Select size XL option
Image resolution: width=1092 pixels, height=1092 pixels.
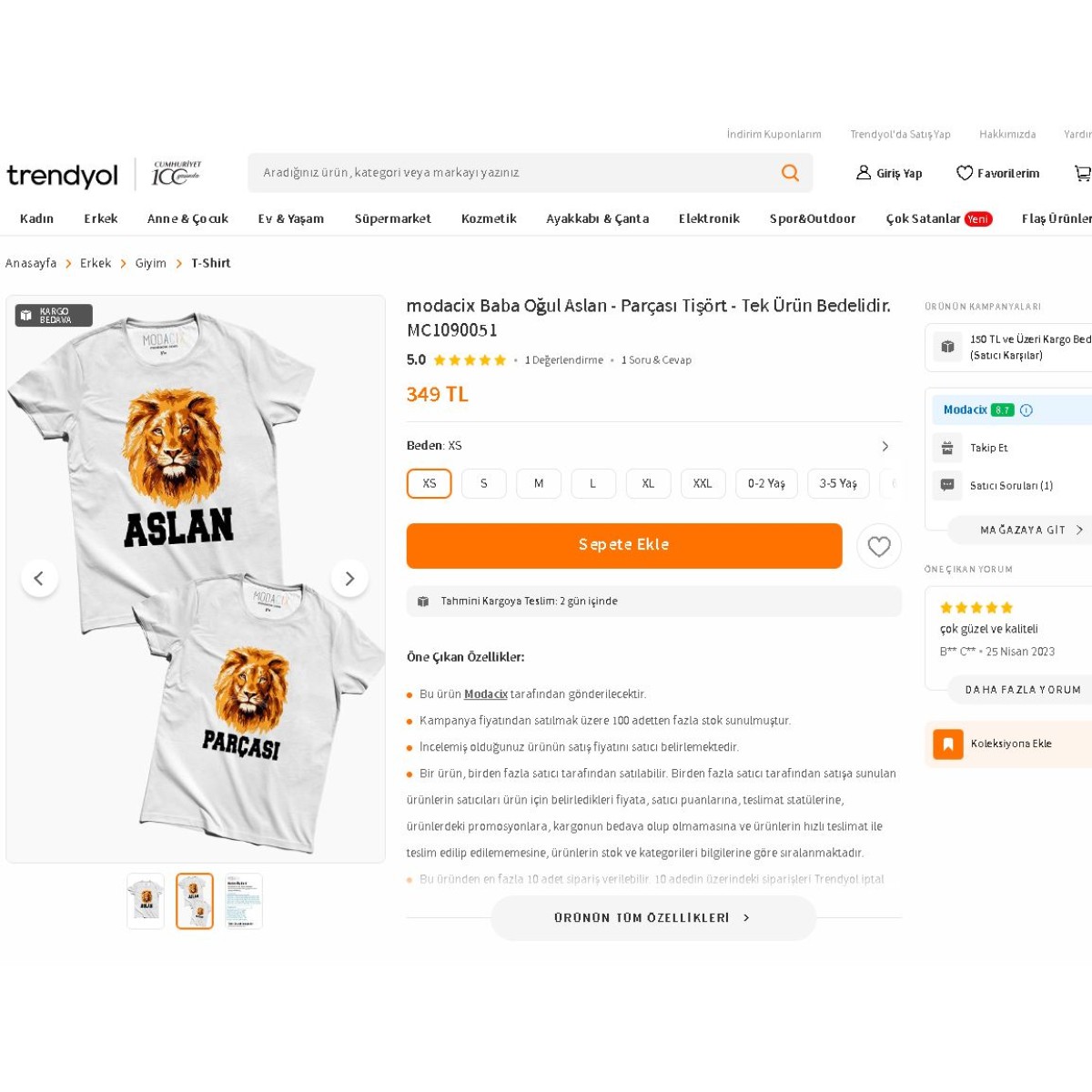coord(648,483)
